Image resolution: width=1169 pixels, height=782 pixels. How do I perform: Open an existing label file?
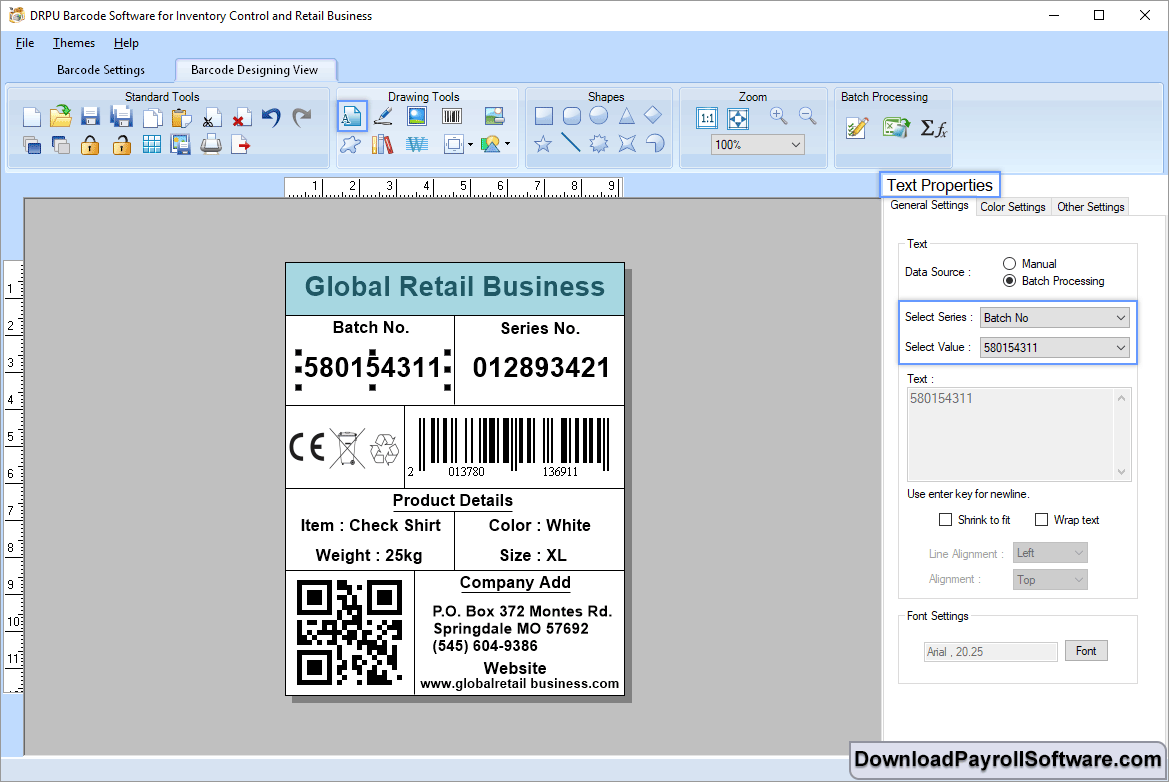click(x=60, y=116)
